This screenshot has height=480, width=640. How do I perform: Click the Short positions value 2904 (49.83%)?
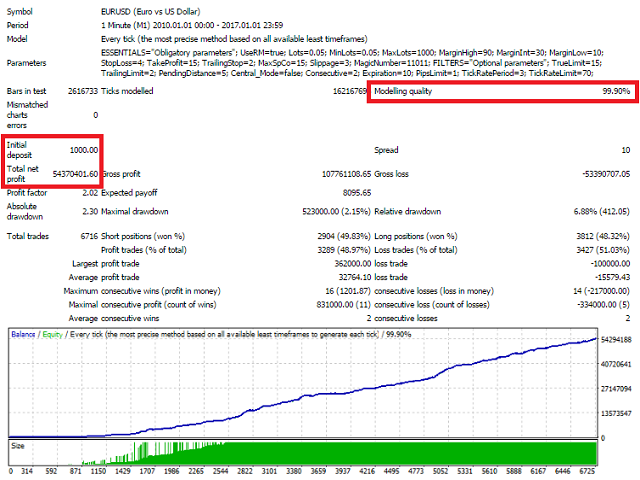344,236
